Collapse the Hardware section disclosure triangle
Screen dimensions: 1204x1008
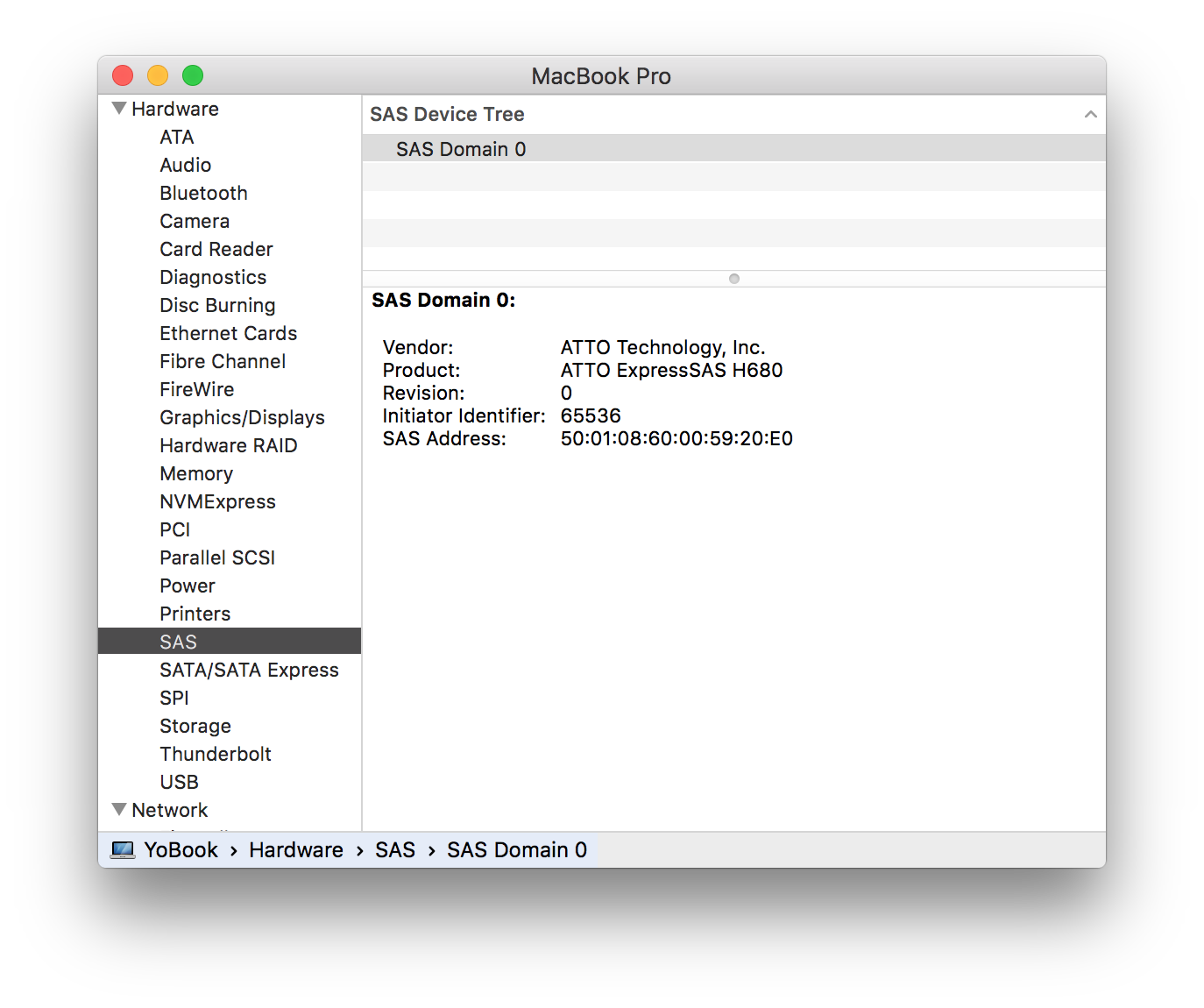pos(120,109)
